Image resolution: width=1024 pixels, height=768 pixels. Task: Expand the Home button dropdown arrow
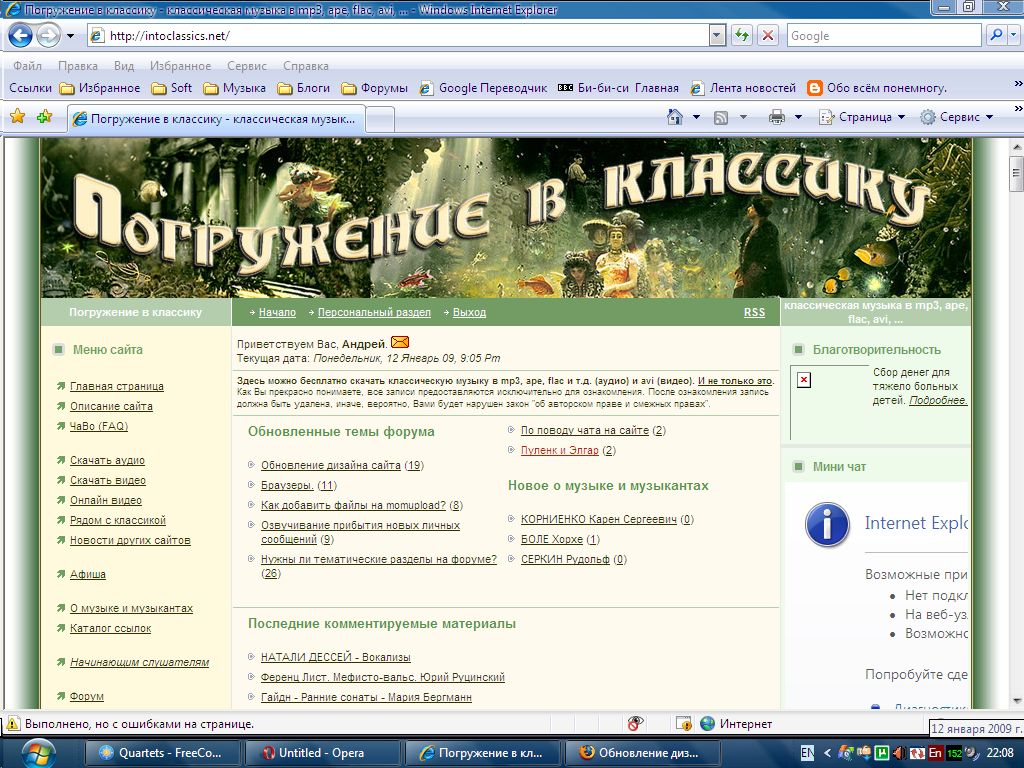(696, 118)
